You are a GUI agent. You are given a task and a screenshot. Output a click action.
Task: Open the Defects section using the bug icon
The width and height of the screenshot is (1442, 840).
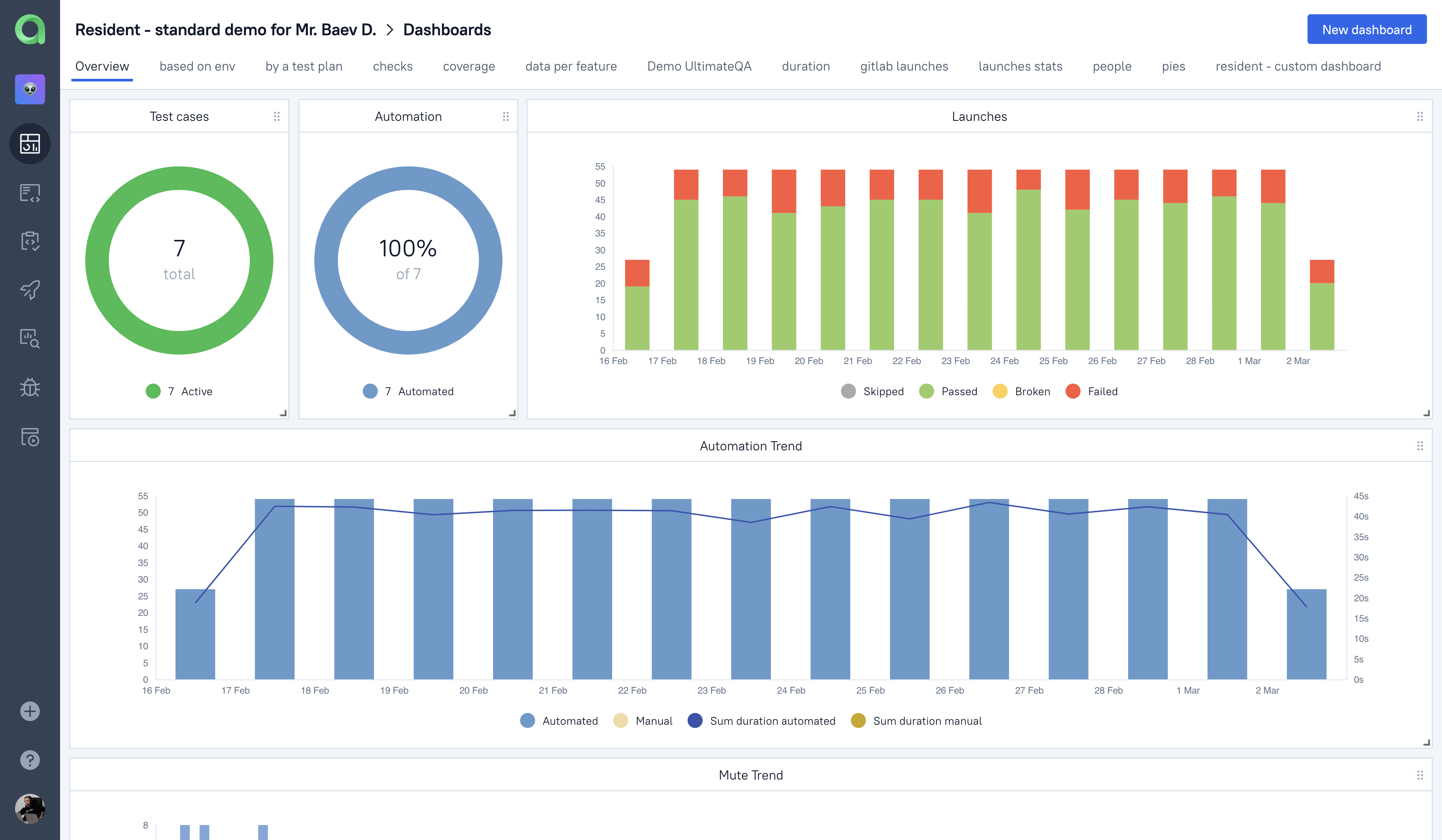[29, 388]
